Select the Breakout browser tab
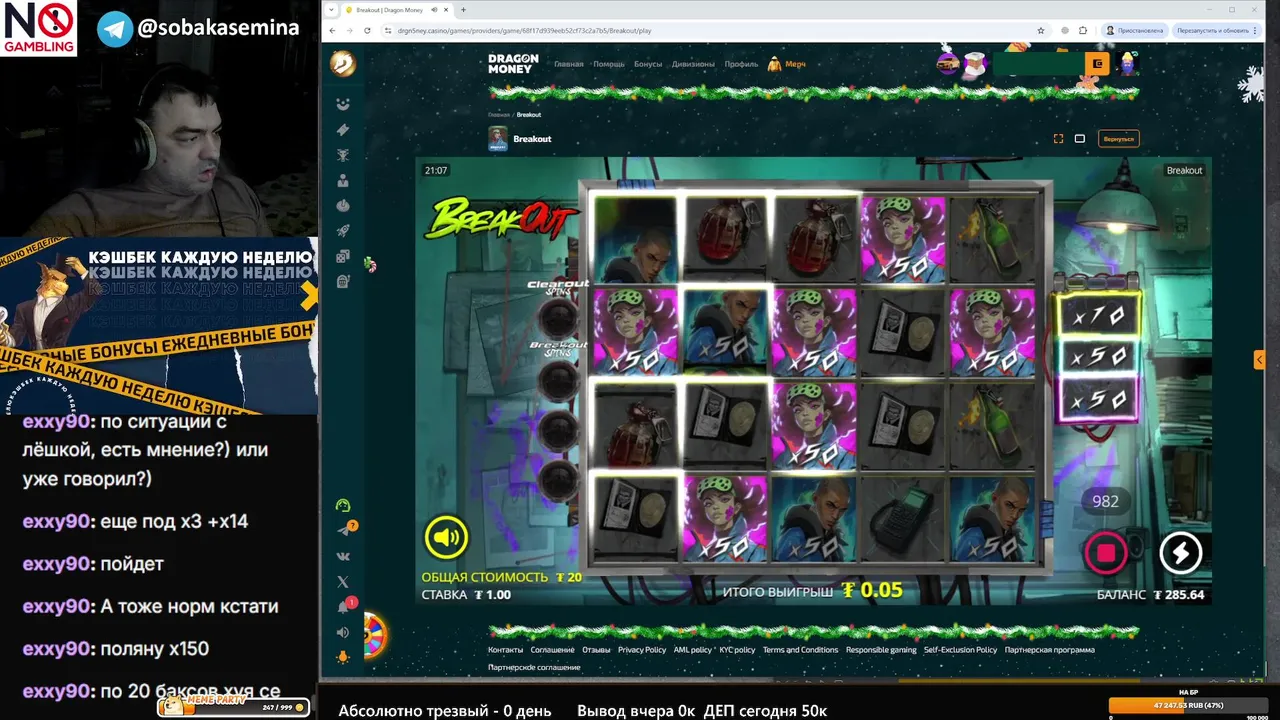This screenshot has width=1280, height=720. (396, 10)
